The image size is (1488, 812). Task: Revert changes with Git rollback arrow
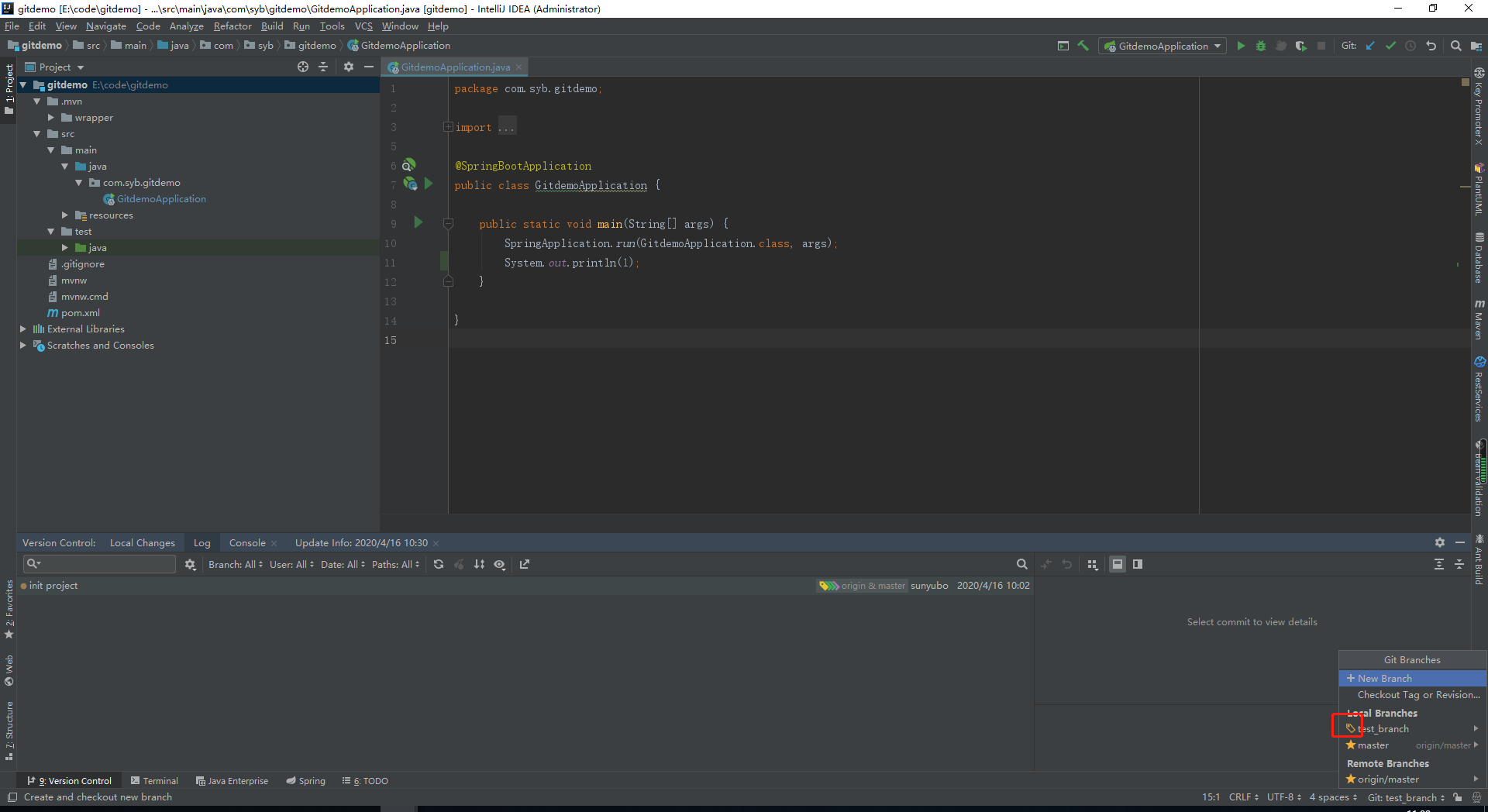tap(1431, 46)
